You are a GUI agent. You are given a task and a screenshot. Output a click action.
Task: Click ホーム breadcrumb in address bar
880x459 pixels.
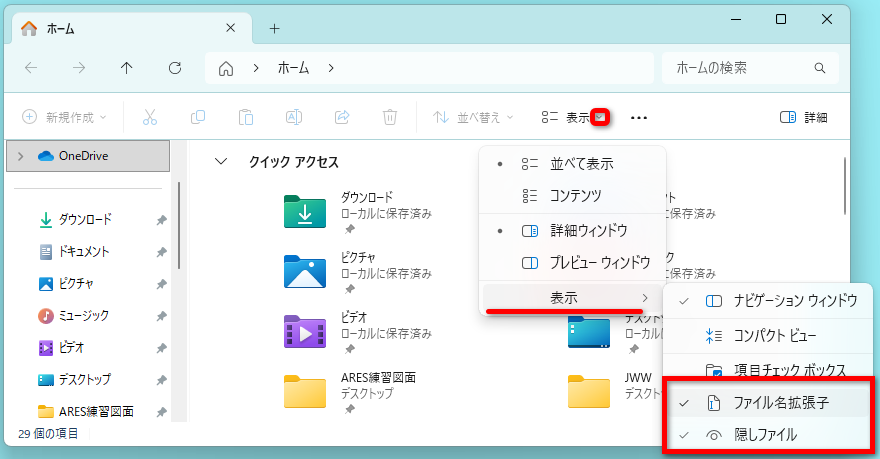(x=294, y=68)
